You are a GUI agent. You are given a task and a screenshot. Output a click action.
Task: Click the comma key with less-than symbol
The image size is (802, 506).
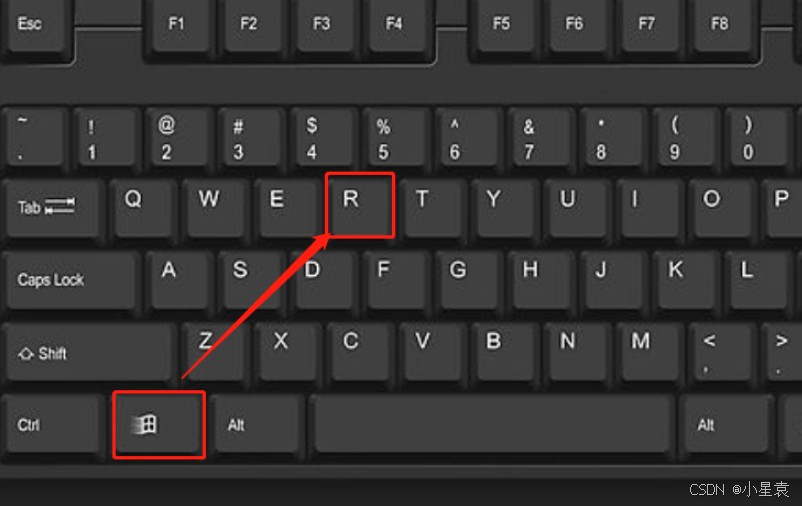(x=721, y=353)
